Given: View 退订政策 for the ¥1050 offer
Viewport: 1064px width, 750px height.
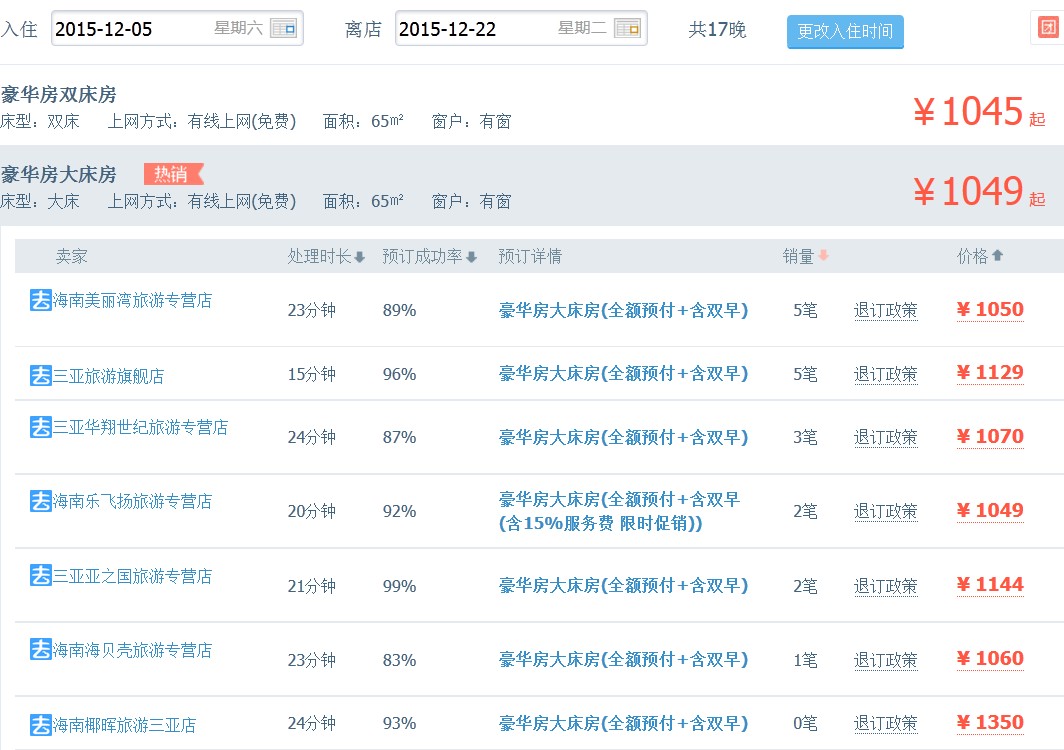Looking at the screenshot, I should (x=885, y=310).
